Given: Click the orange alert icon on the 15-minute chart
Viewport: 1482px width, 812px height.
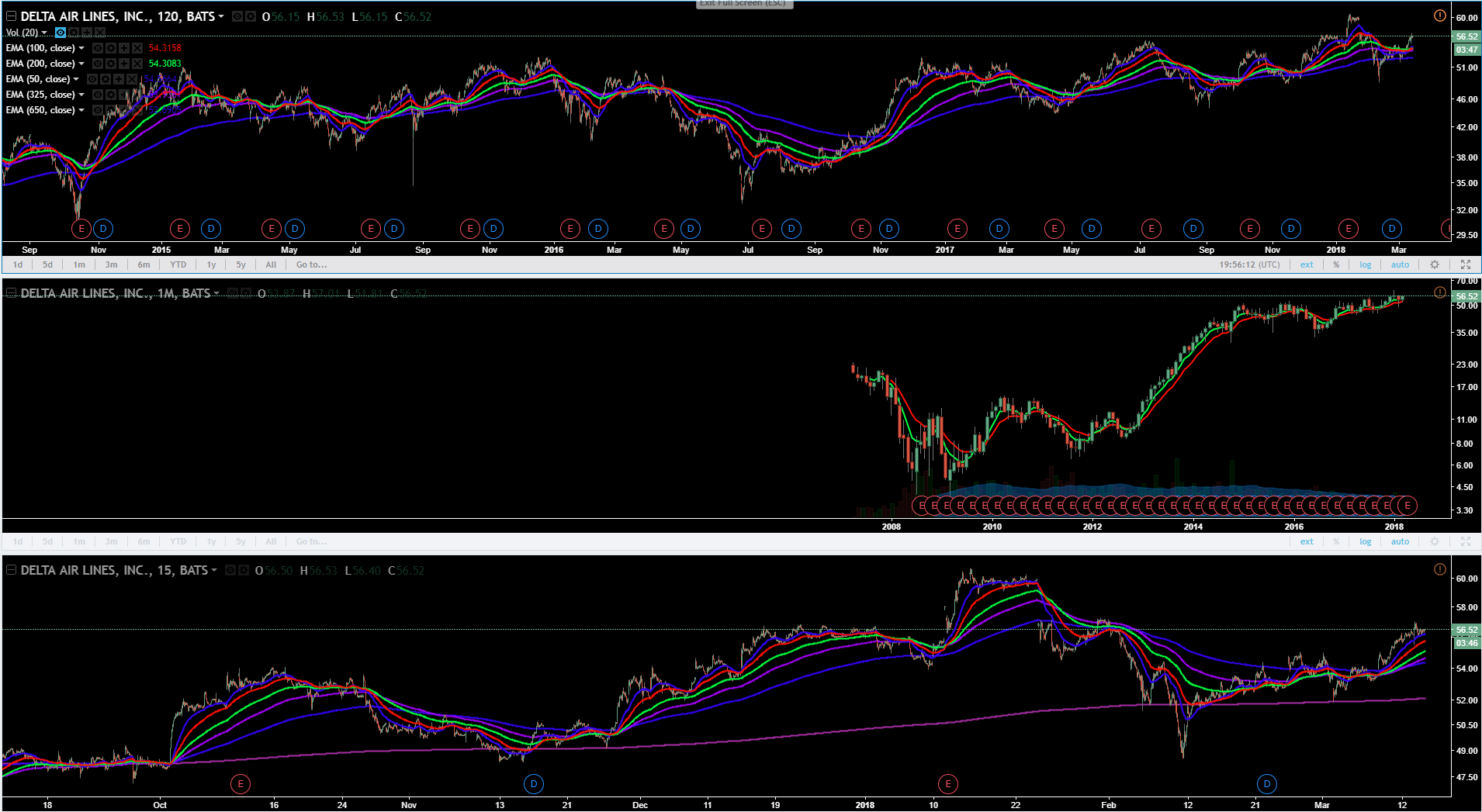Looking at the screenshot, I should (1439, 569).
